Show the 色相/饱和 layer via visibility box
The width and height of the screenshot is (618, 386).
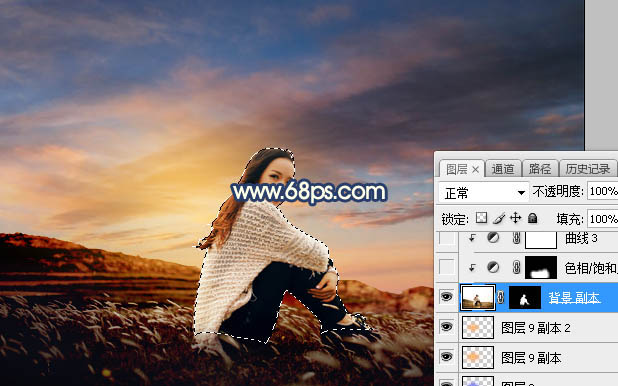click(x=447, y=267)
